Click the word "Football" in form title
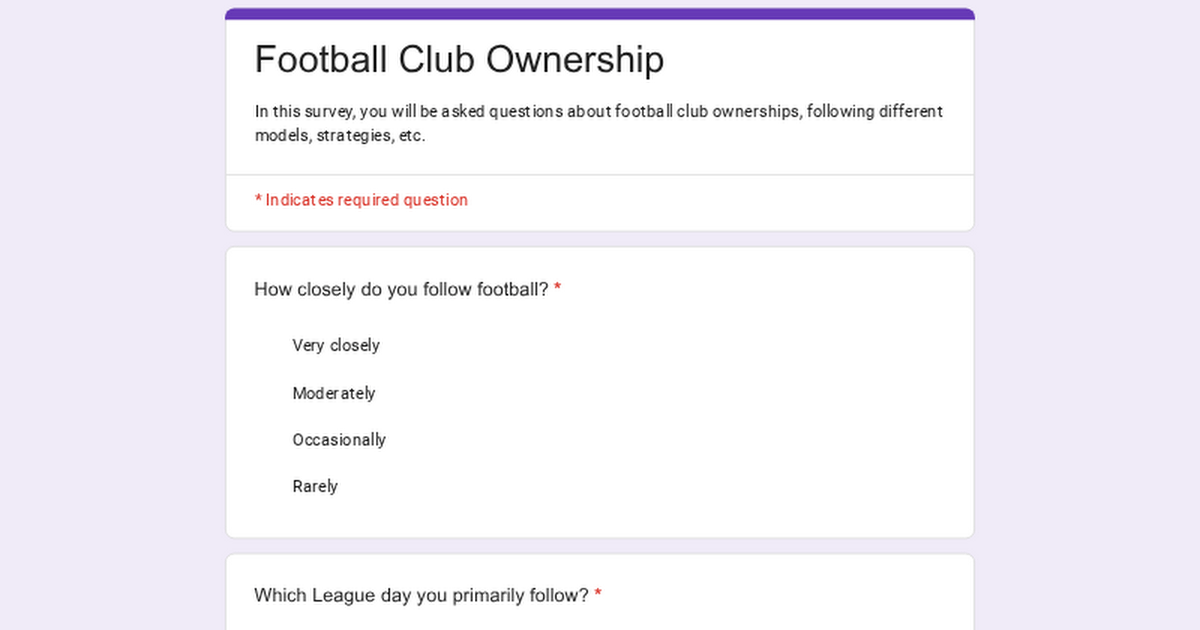The height and width of the screenshot is (630, 1200). coord(321,60)
